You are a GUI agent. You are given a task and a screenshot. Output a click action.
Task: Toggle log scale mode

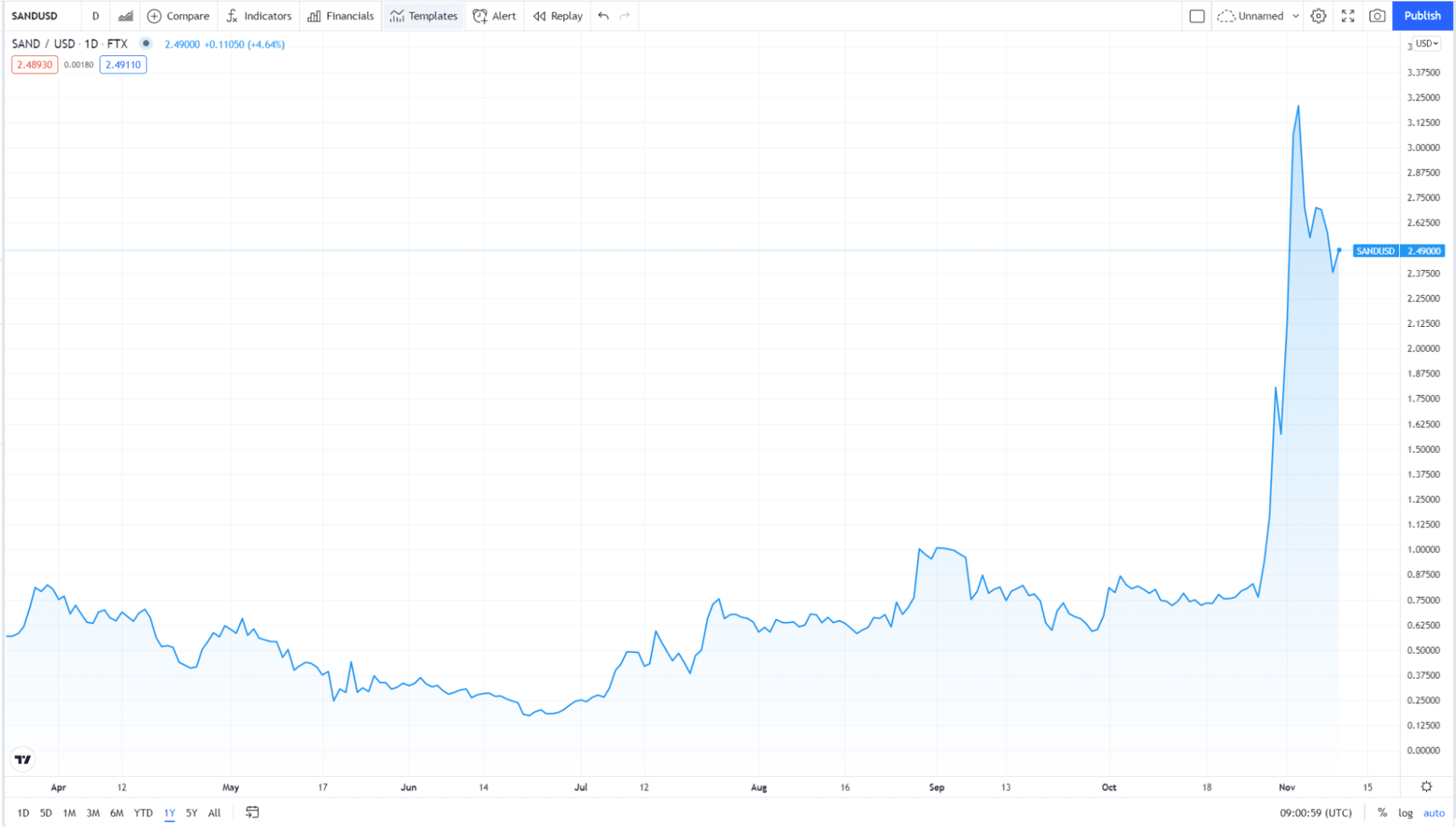click(x=1405, y=813)
